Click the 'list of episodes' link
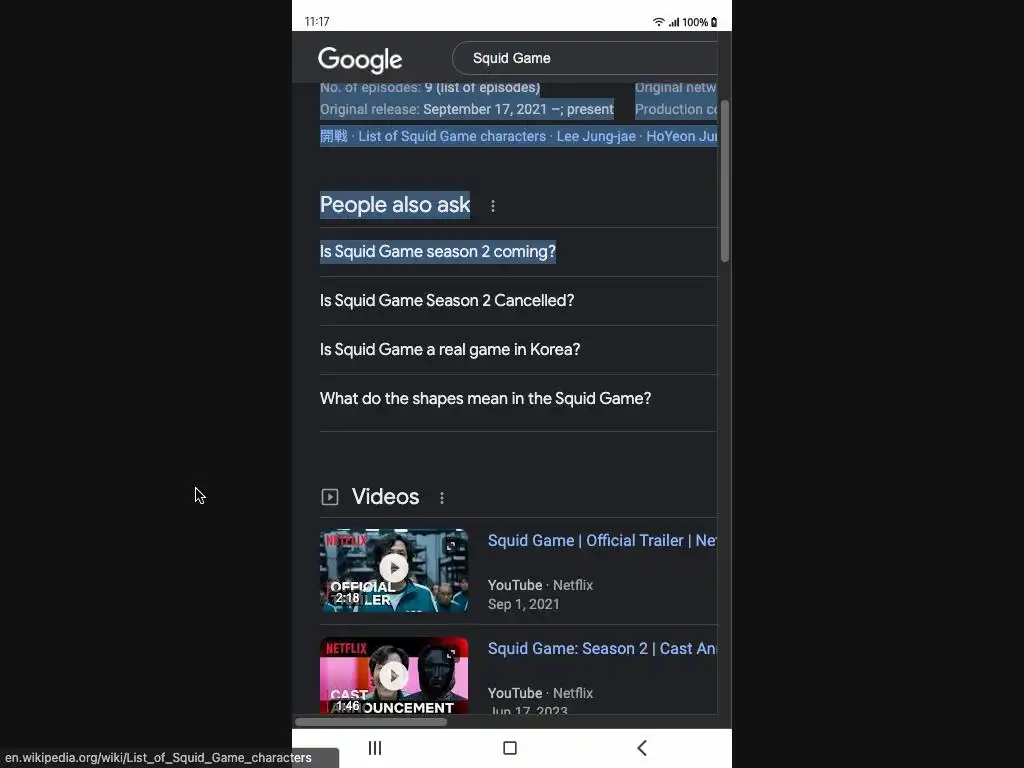This screenshot has width=1024, height=768. click(x=488, y=88)
